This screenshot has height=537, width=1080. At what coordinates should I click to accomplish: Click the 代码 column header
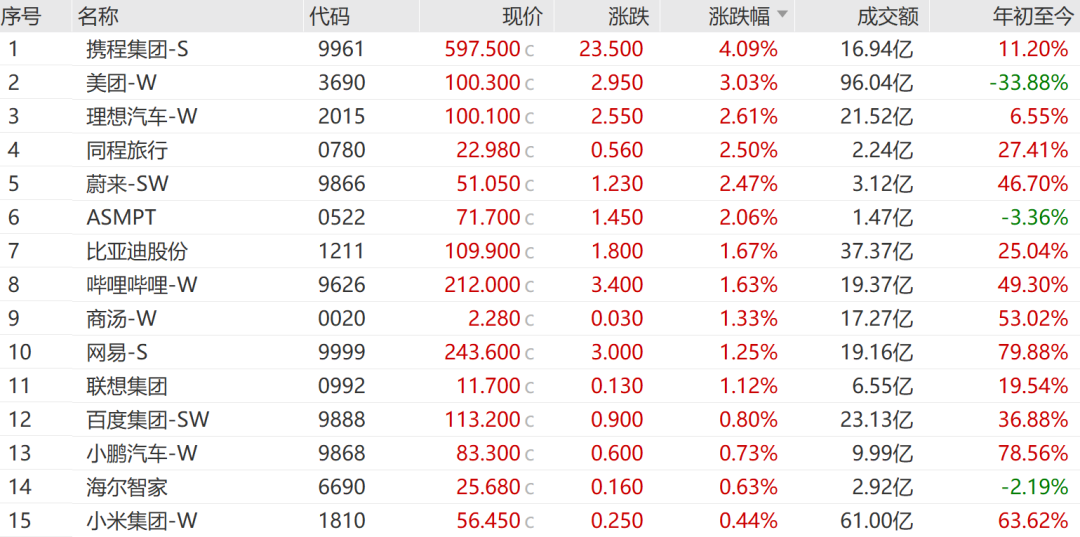[x=330, y=16]
